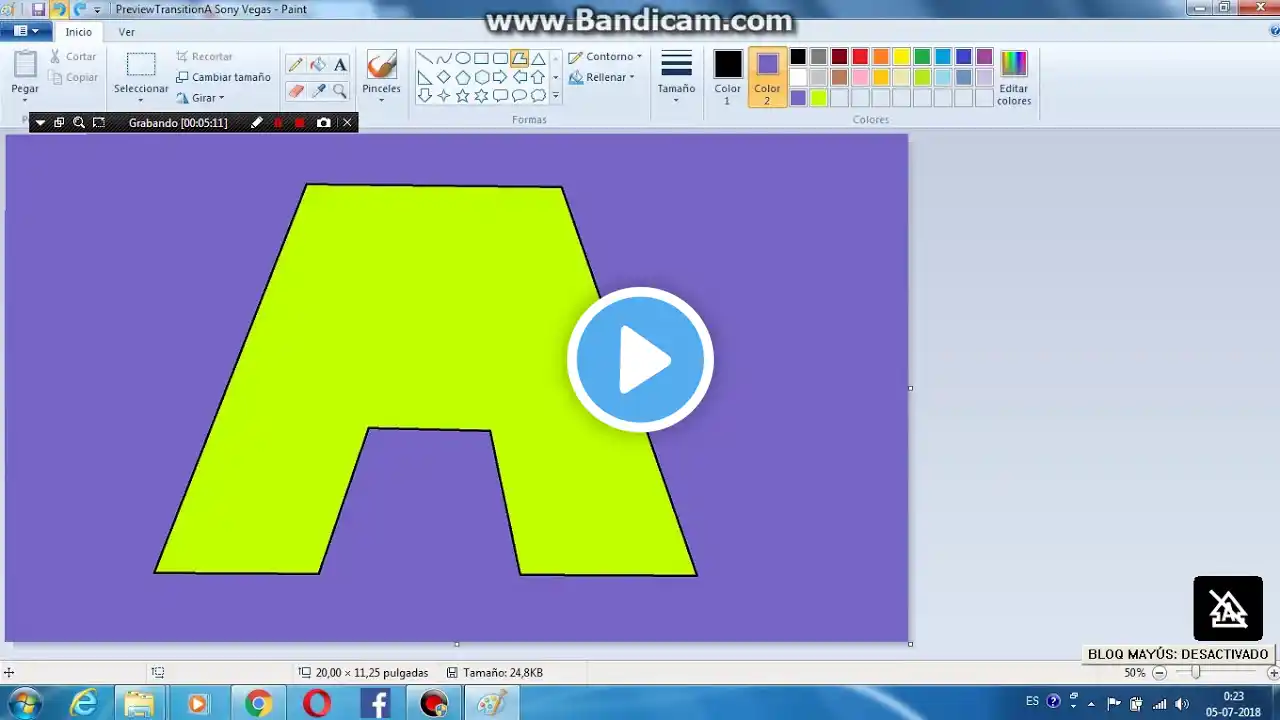Switch to the Ver ribbon tab
Viewport: 1280px width, 720px height.
coord(127,31)
